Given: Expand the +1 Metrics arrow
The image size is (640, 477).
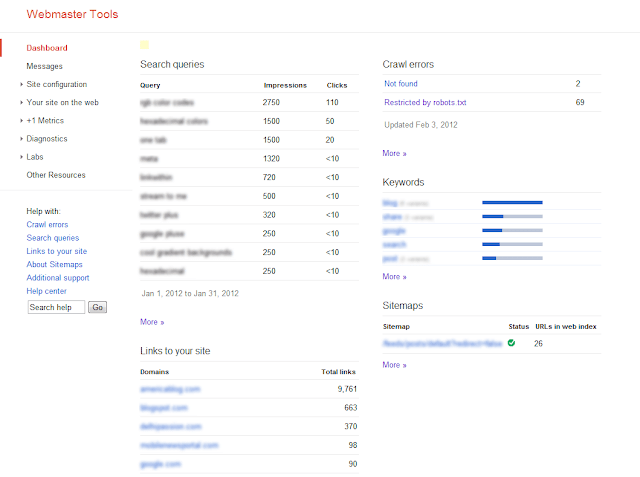Looking at the screenshot, I should tap(21, 121).
